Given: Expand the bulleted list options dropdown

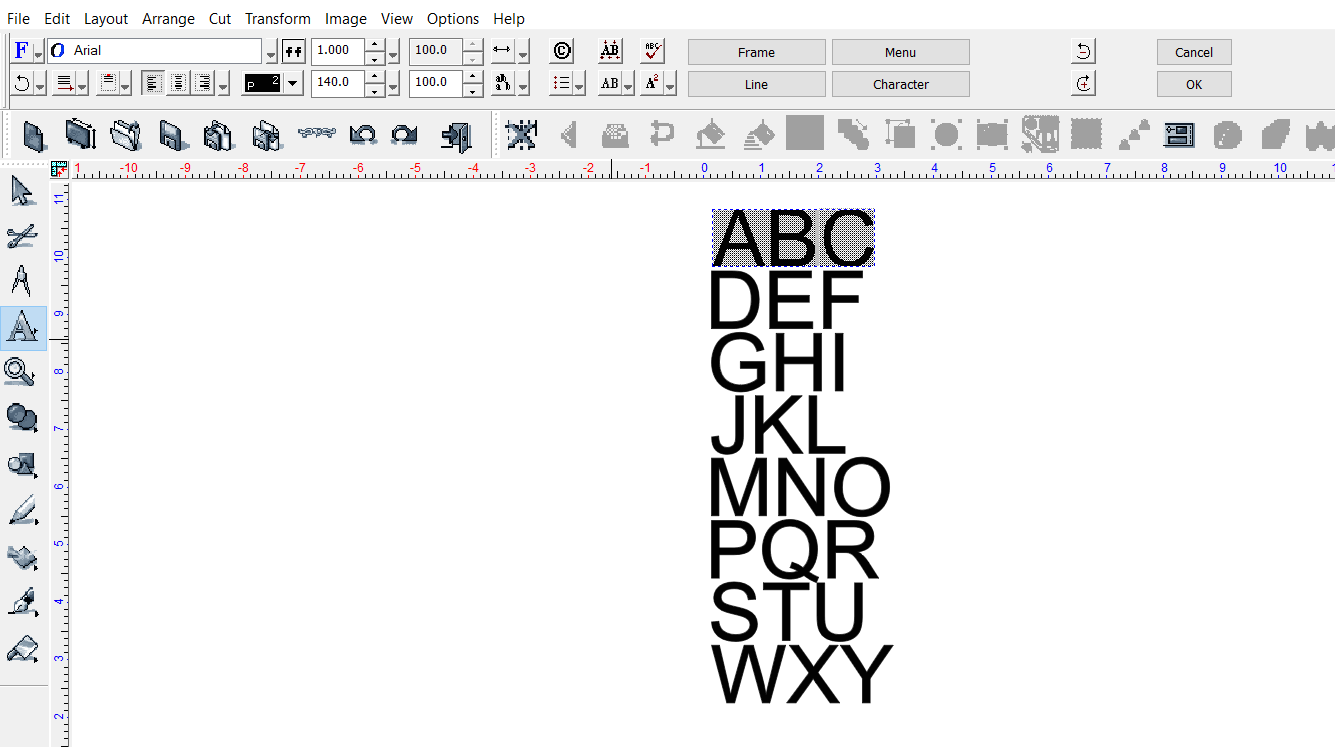Looking at the screenshot, I should (x=579, y=85).
